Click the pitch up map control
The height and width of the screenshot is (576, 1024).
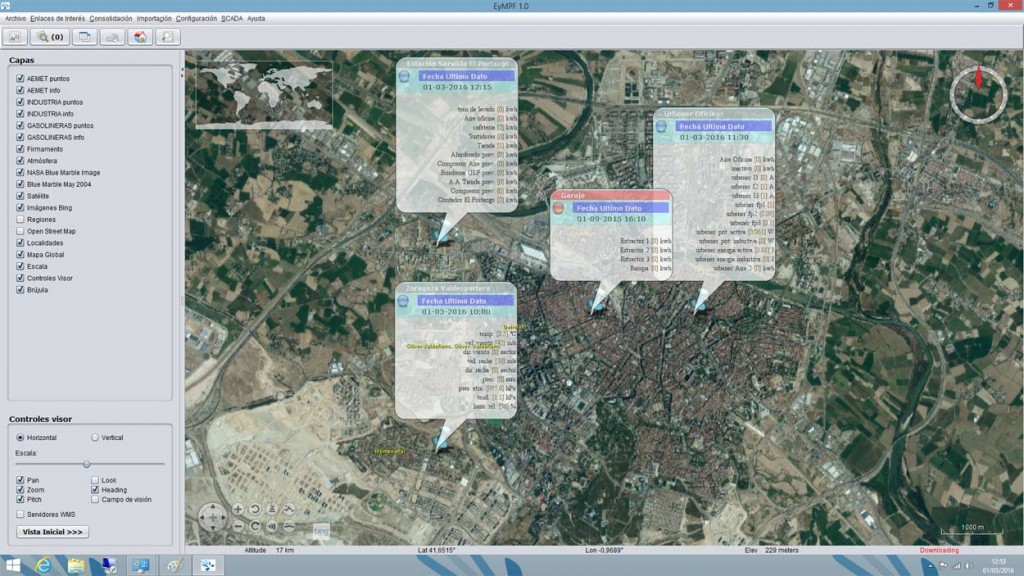tap(272, 509)
